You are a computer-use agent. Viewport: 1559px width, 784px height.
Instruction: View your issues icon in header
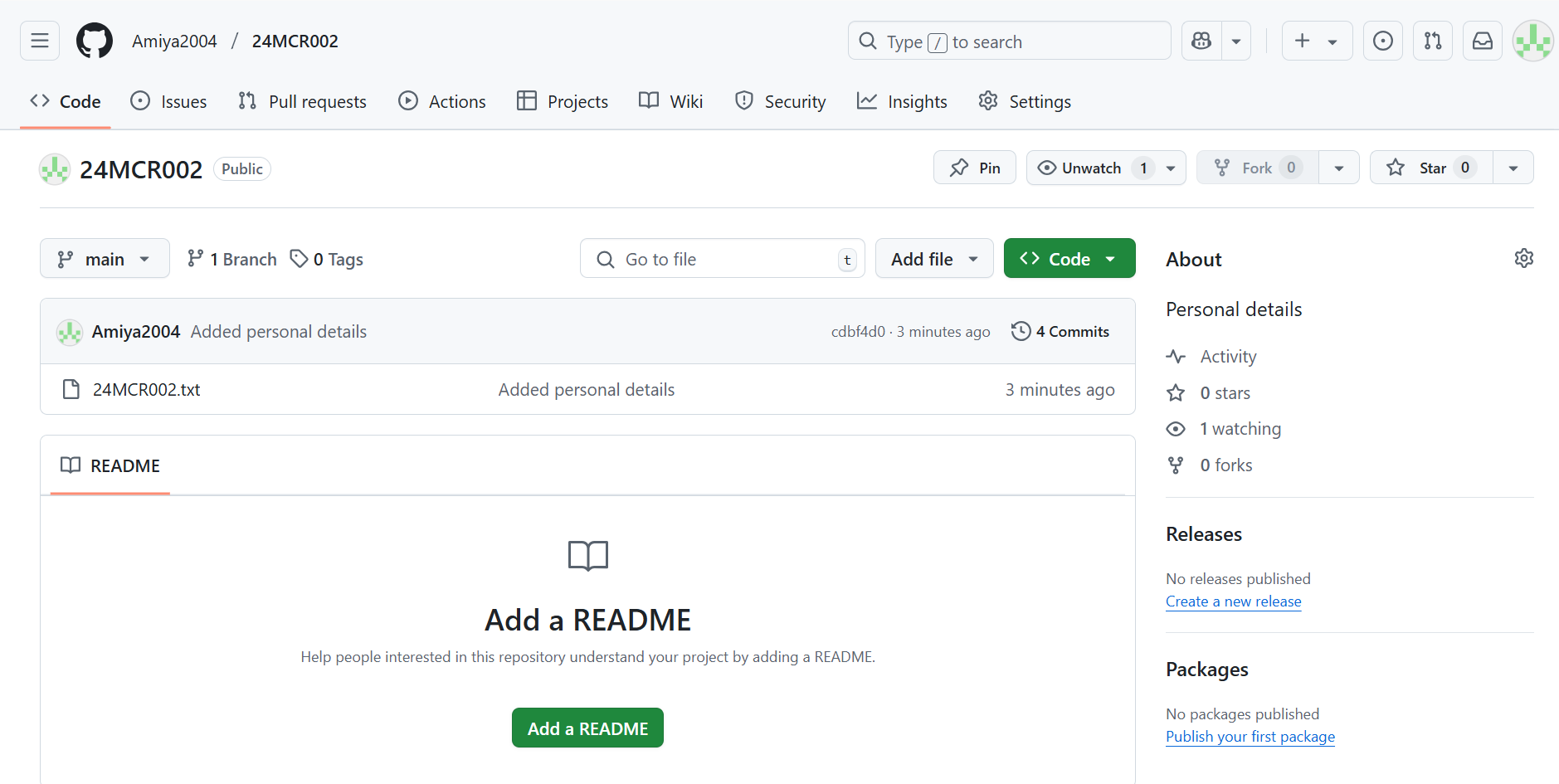click(1383, 41)
